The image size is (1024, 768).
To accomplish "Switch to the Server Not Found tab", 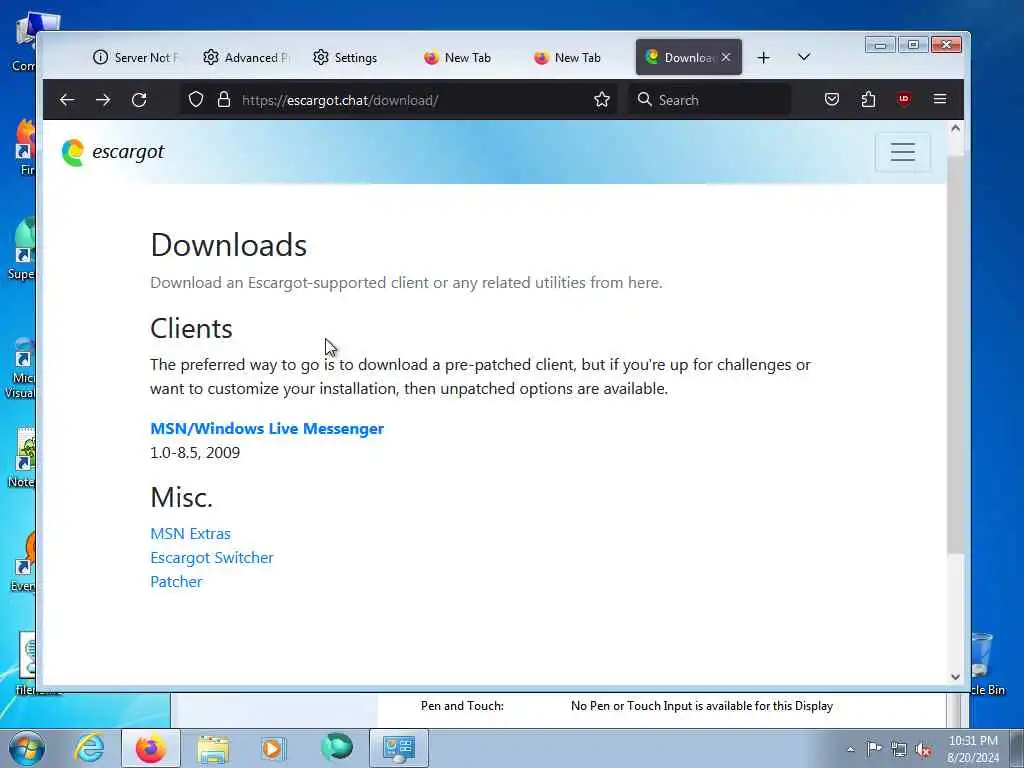I will 136,57.
